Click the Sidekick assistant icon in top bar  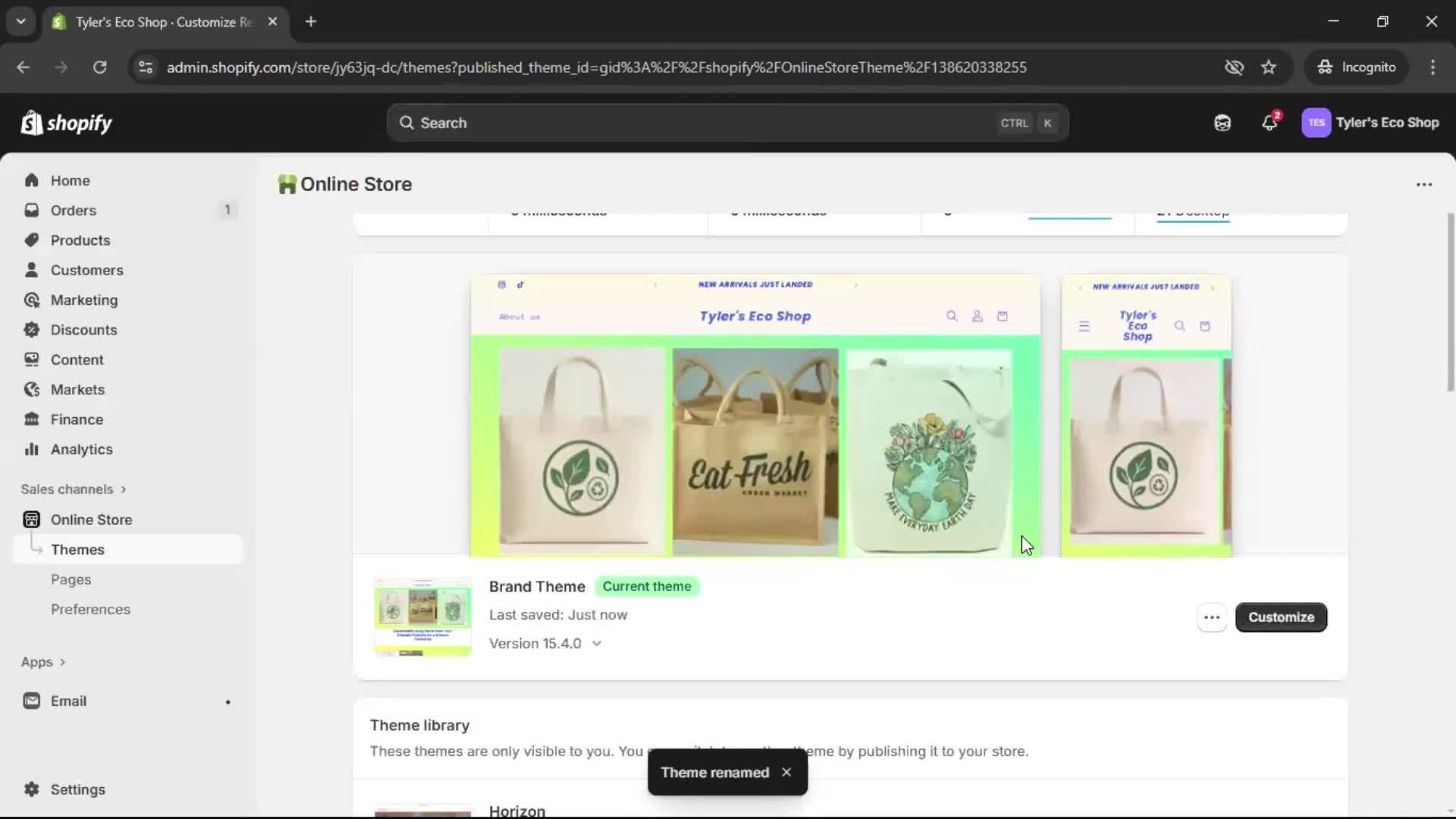coord(1222,123)
